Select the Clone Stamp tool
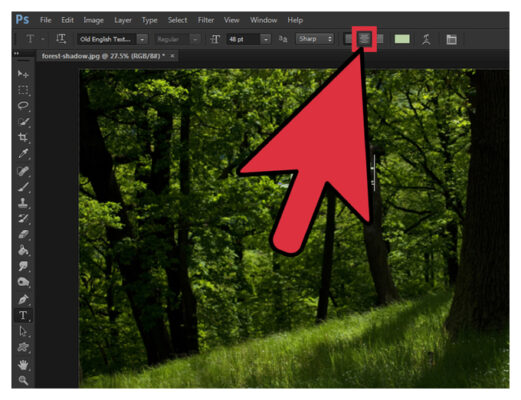This screenshot has height=400, width=521. pos(23,203)
